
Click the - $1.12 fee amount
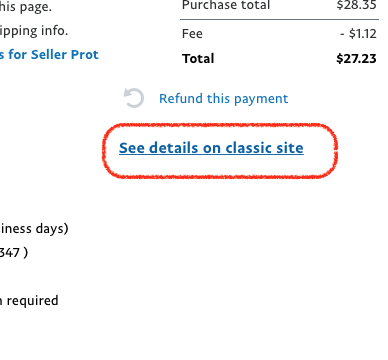coord(358,34)
